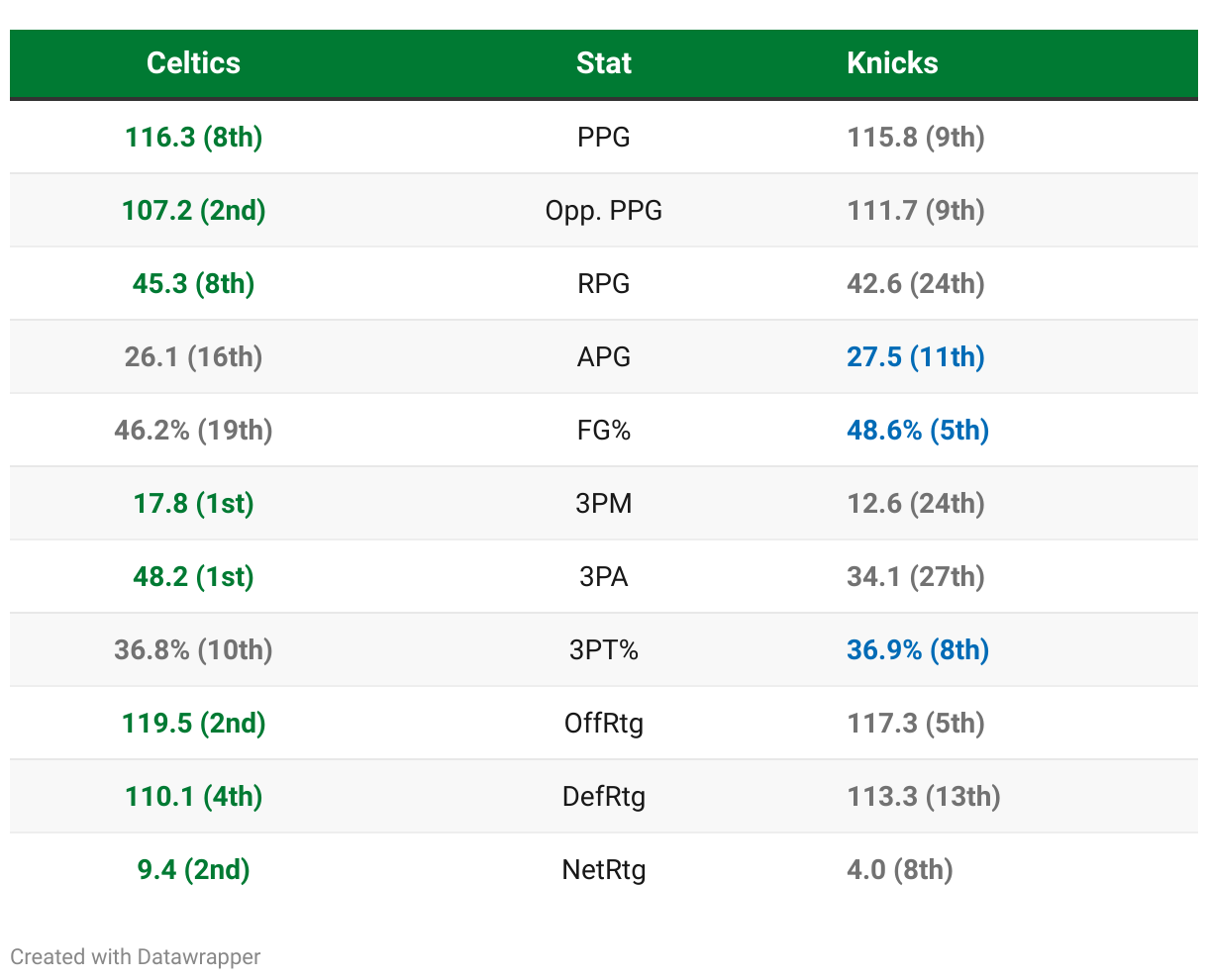The image size is (1208, 980).
Task: Click the Stat column header
Action: pos(603,63)
